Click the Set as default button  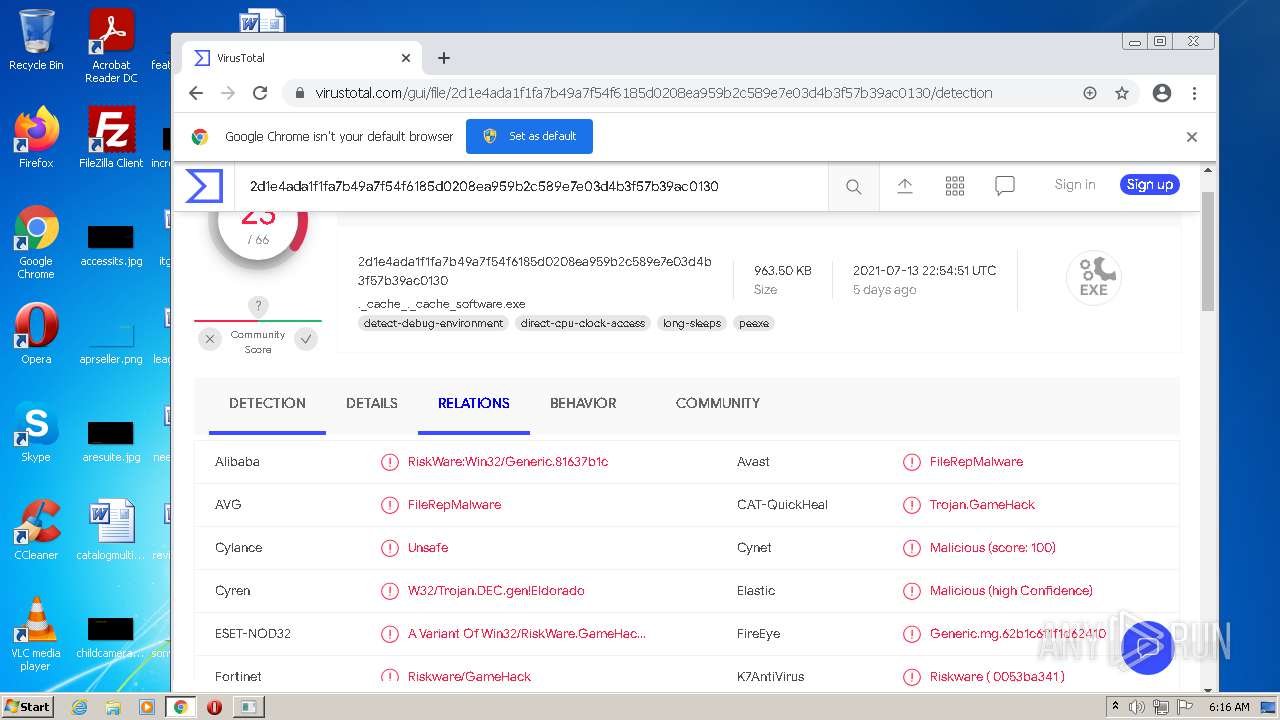529,136
